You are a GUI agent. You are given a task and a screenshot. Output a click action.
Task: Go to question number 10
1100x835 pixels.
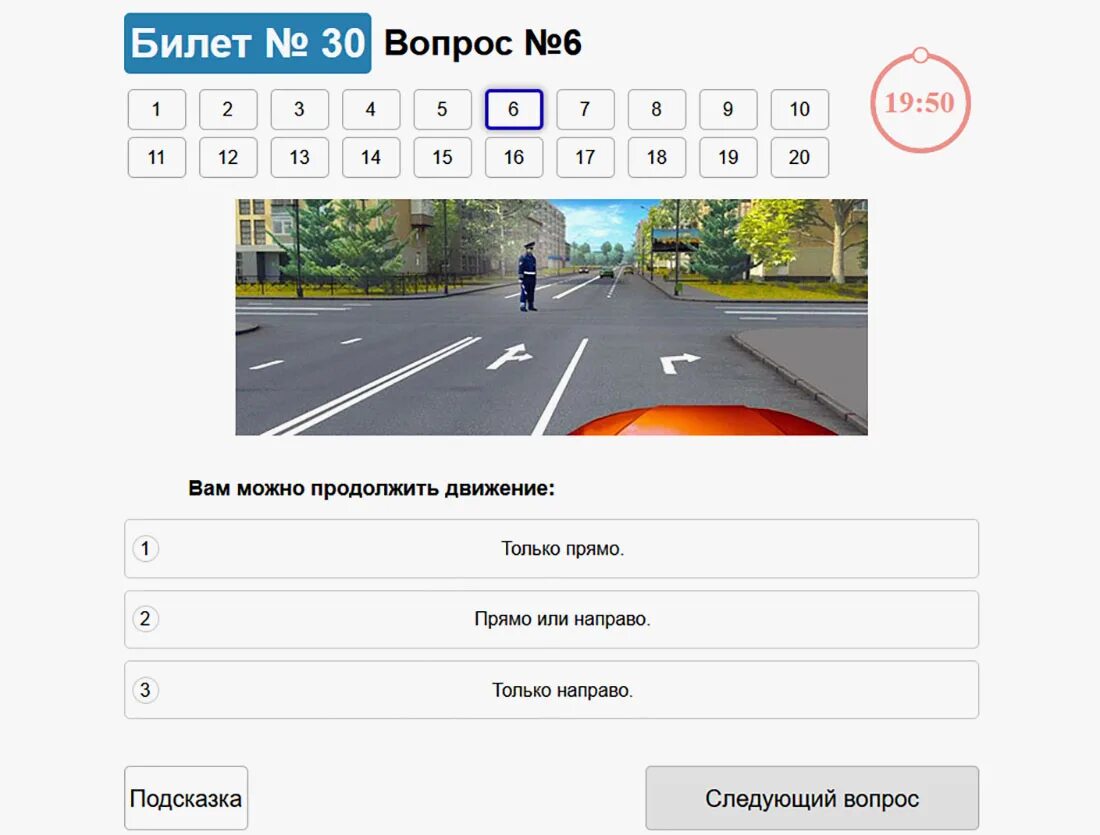tap(800, 109)
